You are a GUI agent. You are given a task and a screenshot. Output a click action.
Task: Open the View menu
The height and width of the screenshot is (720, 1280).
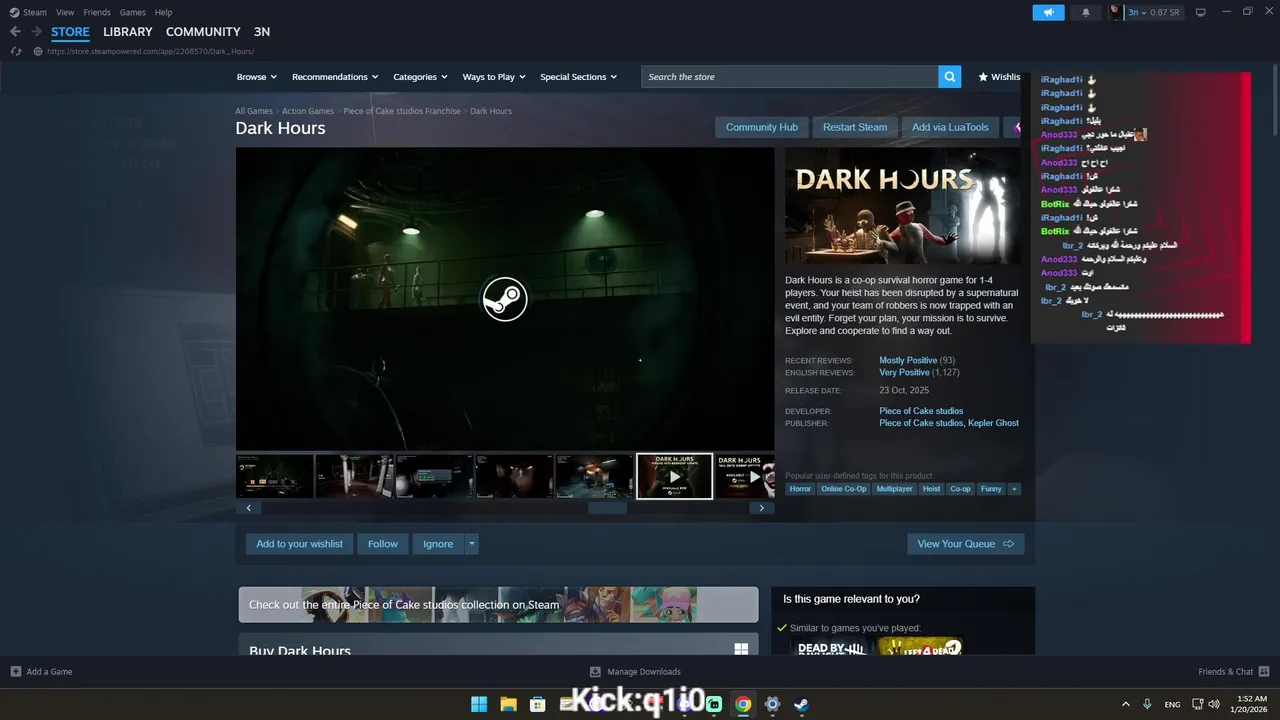click(x=65, y=12)
